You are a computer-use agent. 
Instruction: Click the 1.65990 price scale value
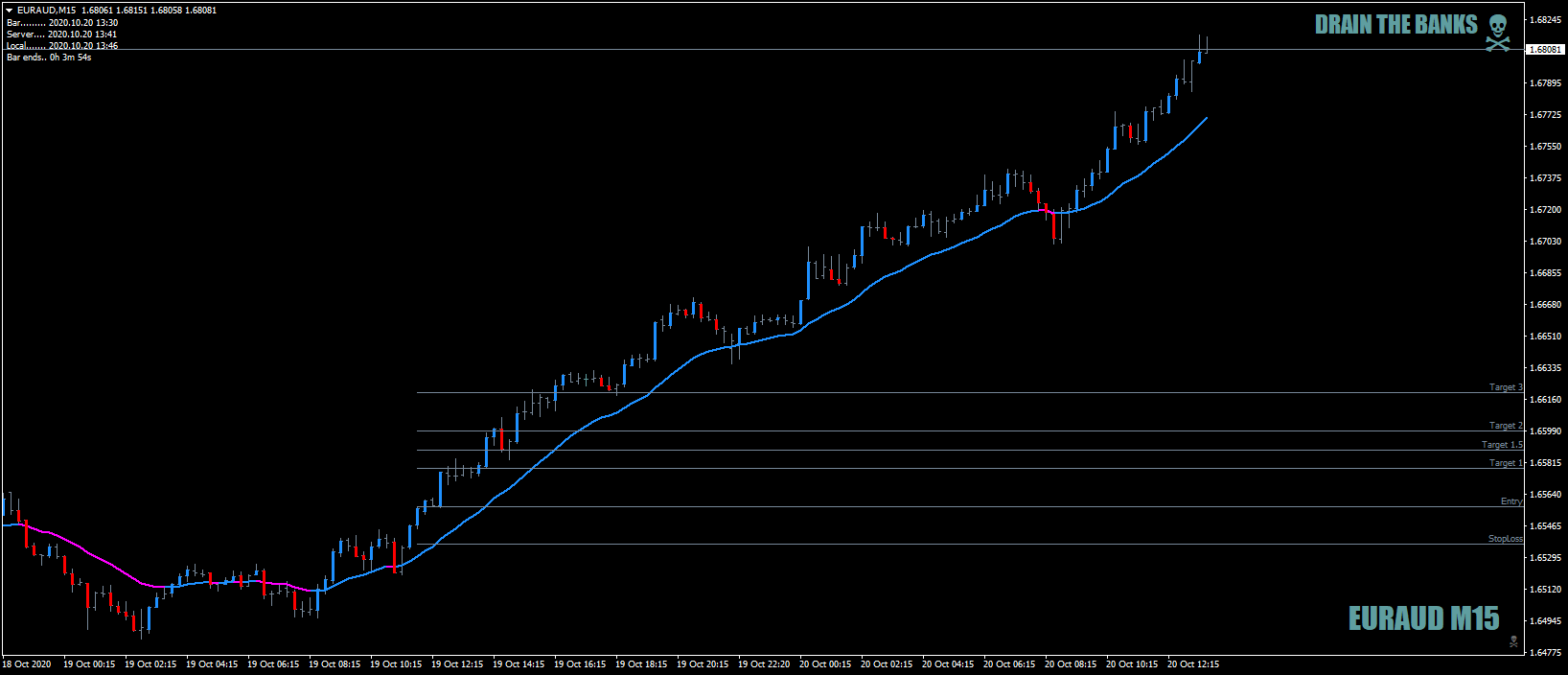coord(1546,431)
